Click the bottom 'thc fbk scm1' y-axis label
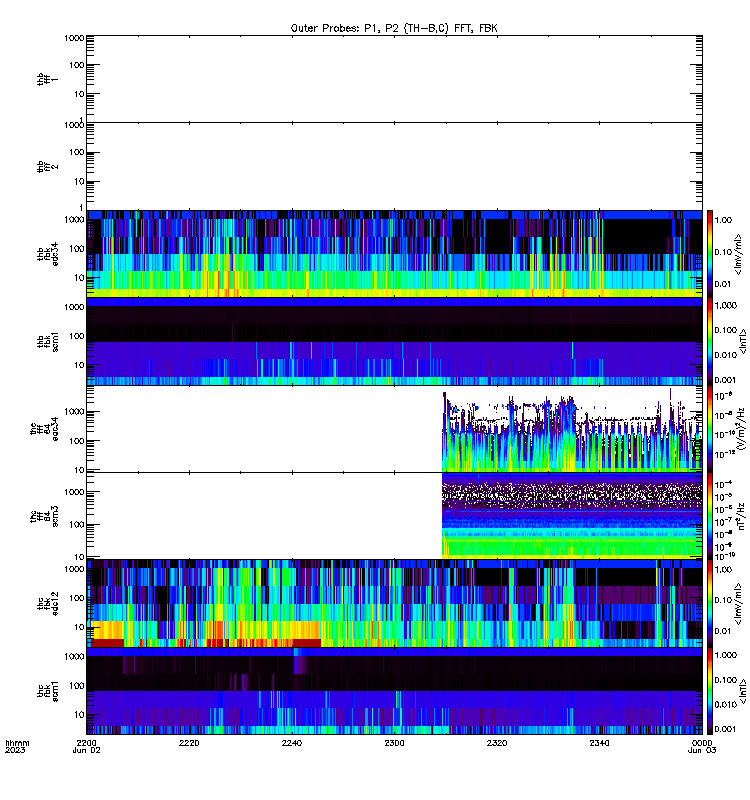The image size is (750, 800). pos(47,691)
